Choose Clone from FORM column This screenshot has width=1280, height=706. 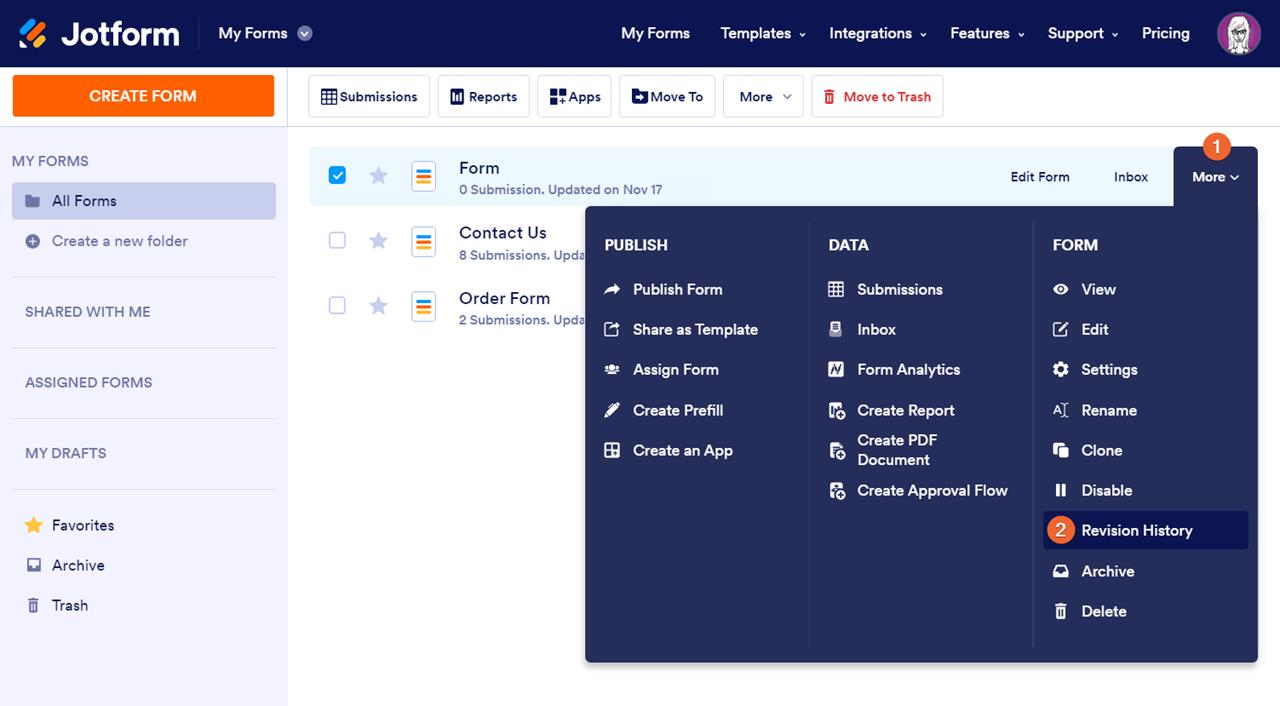[x=1101, y=450]
